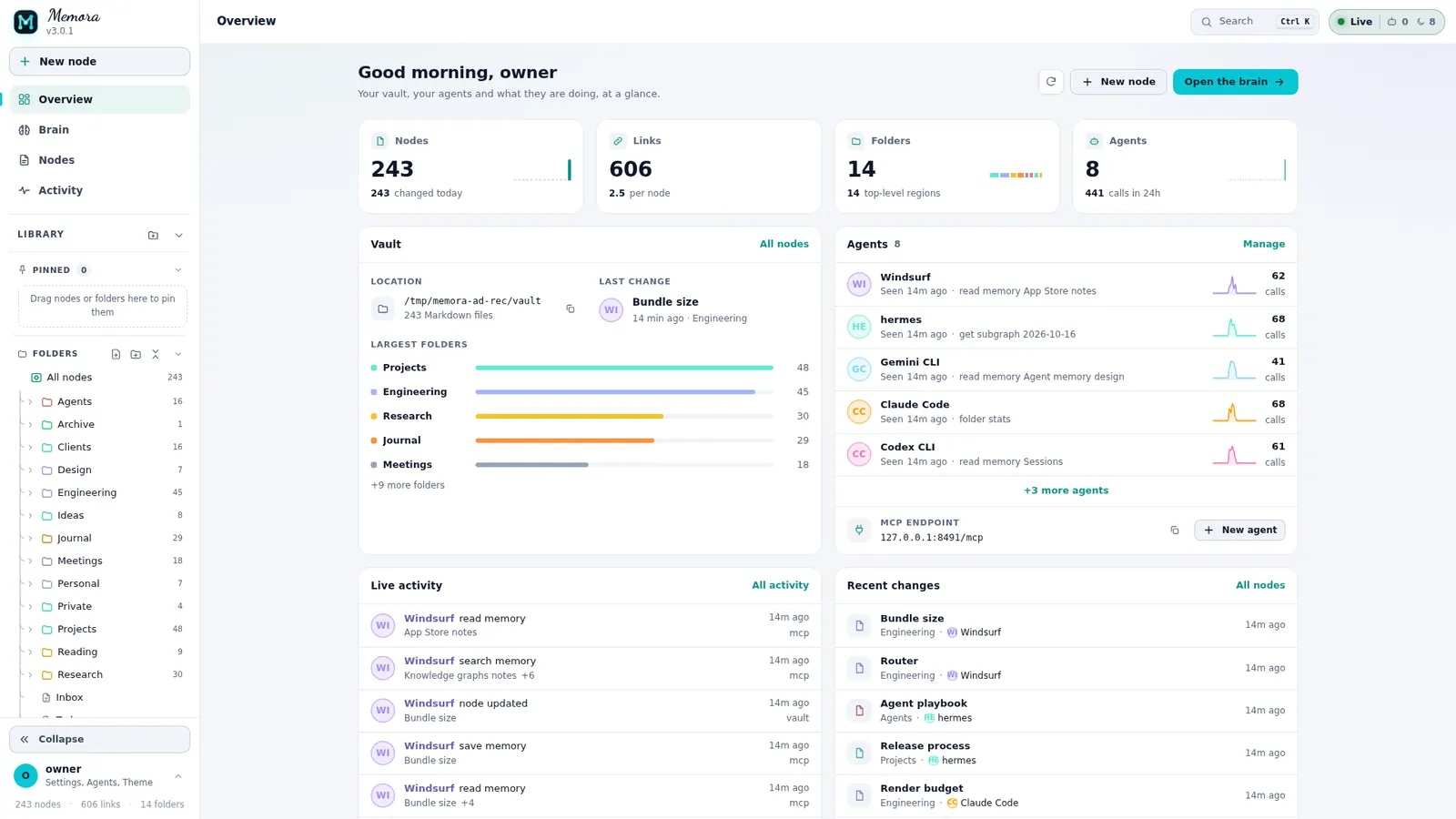Click the vault folder icon under Location

tap(383, 309)
